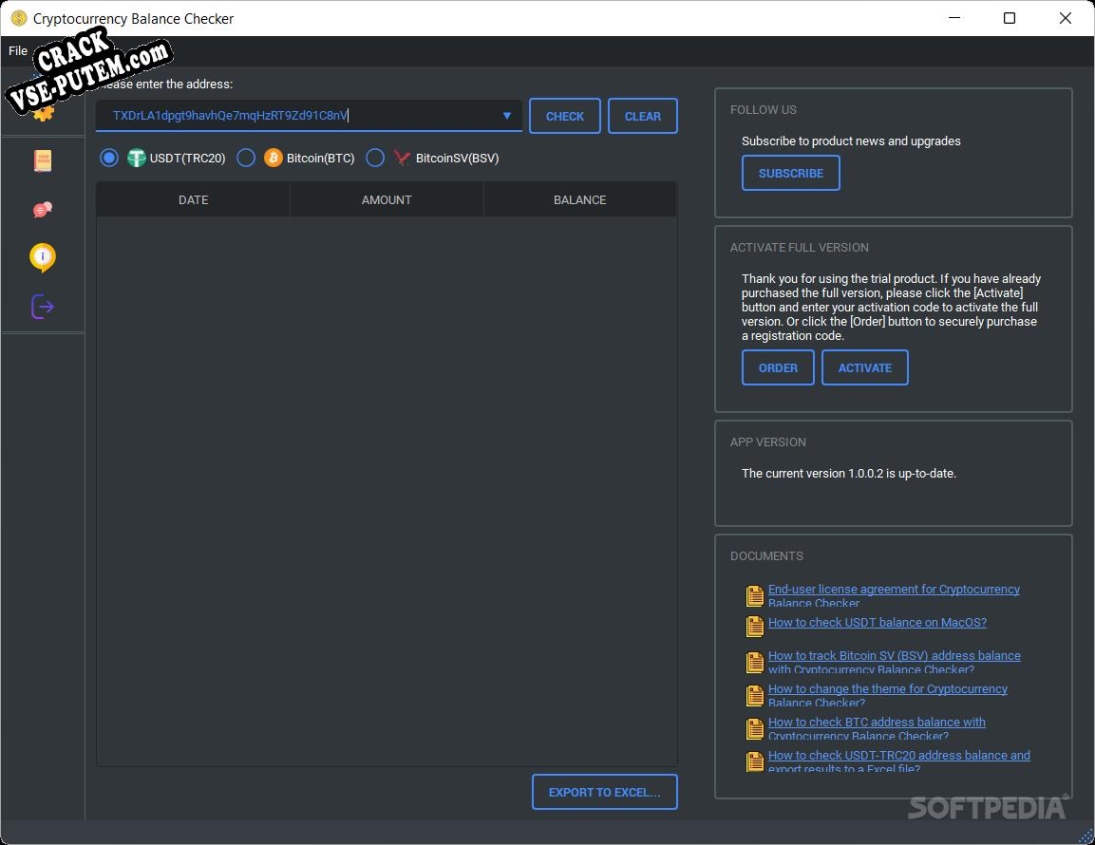Click the version 1.0.0.2 up-to-date text
The image size is (1095, 845).
(x=848, y=473)
